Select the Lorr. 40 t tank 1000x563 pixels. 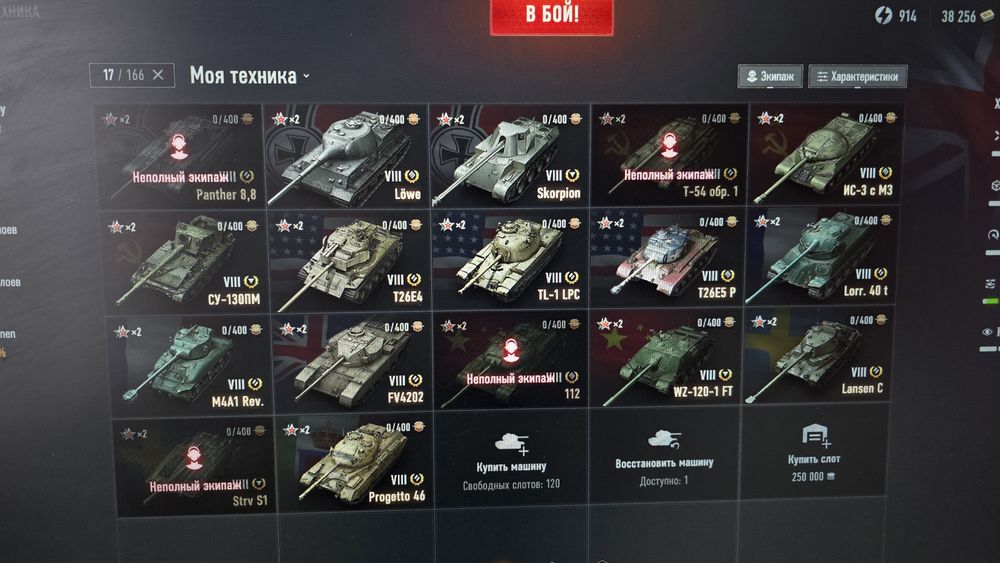click(x=823, y=257)
